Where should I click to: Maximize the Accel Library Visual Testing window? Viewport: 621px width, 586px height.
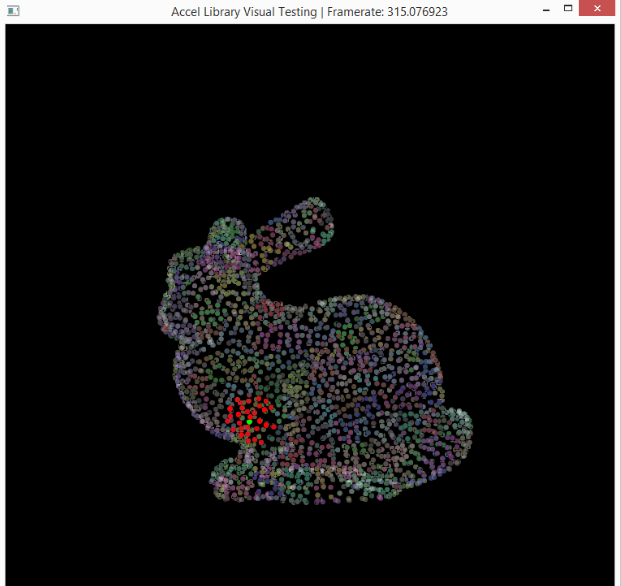click(x=568, y=8)
